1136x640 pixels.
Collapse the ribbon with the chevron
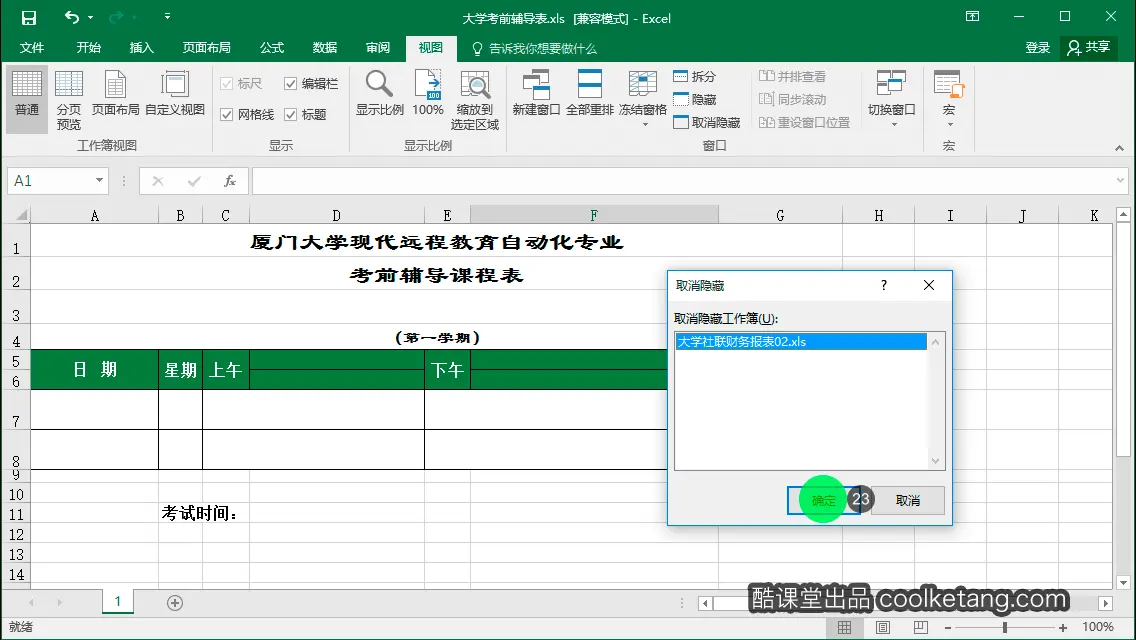pyautogui.click(x=1119, y=148)
